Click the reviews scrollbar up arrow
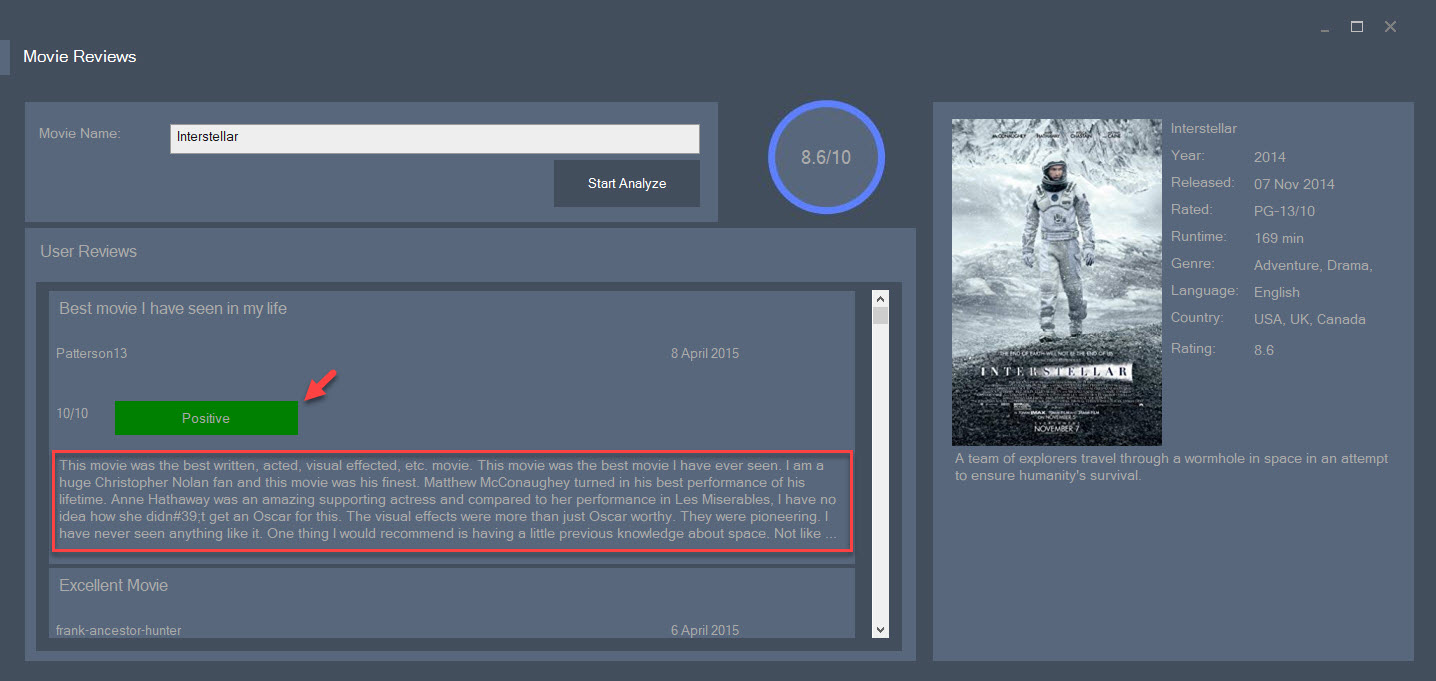 [x=880, y=298]
